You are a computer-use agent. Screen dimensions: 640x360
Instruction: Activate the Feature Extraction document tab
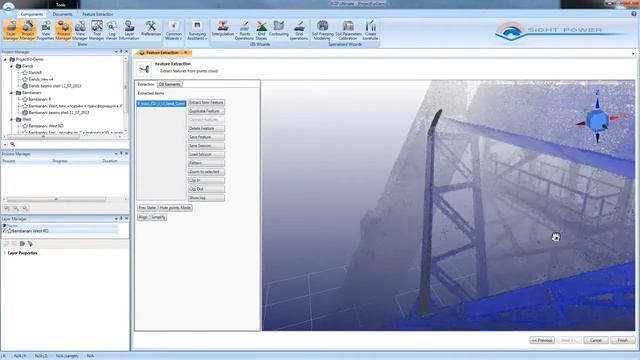tap(162, 53)
